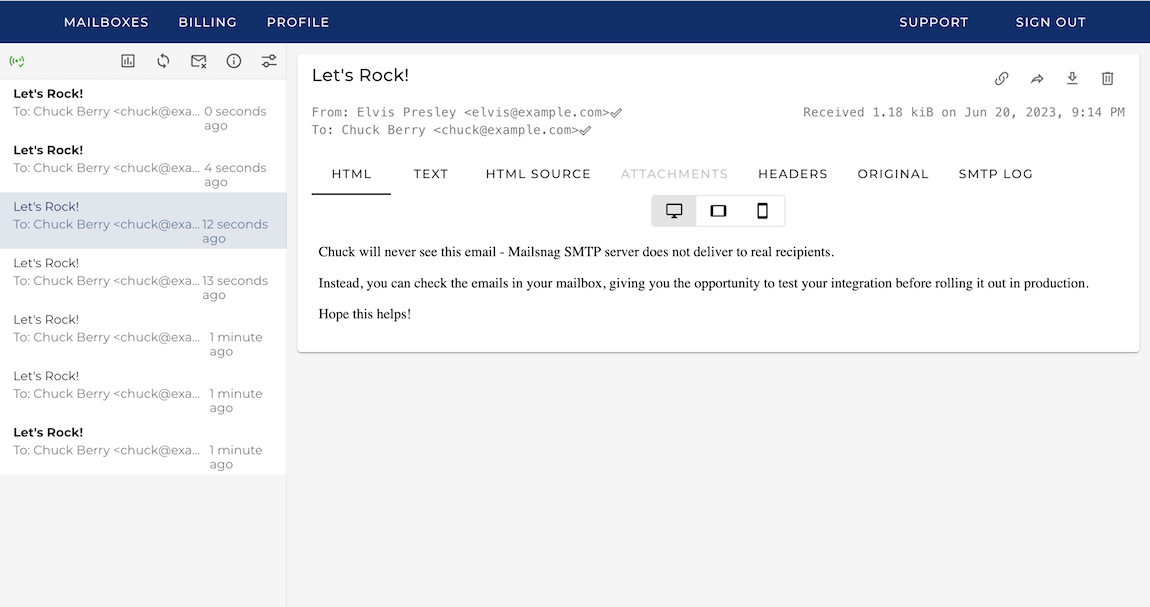Click the To: Chuck Berry recipient line in header
The width and height of the screenshot is (1150, 607).
point(445,130)
